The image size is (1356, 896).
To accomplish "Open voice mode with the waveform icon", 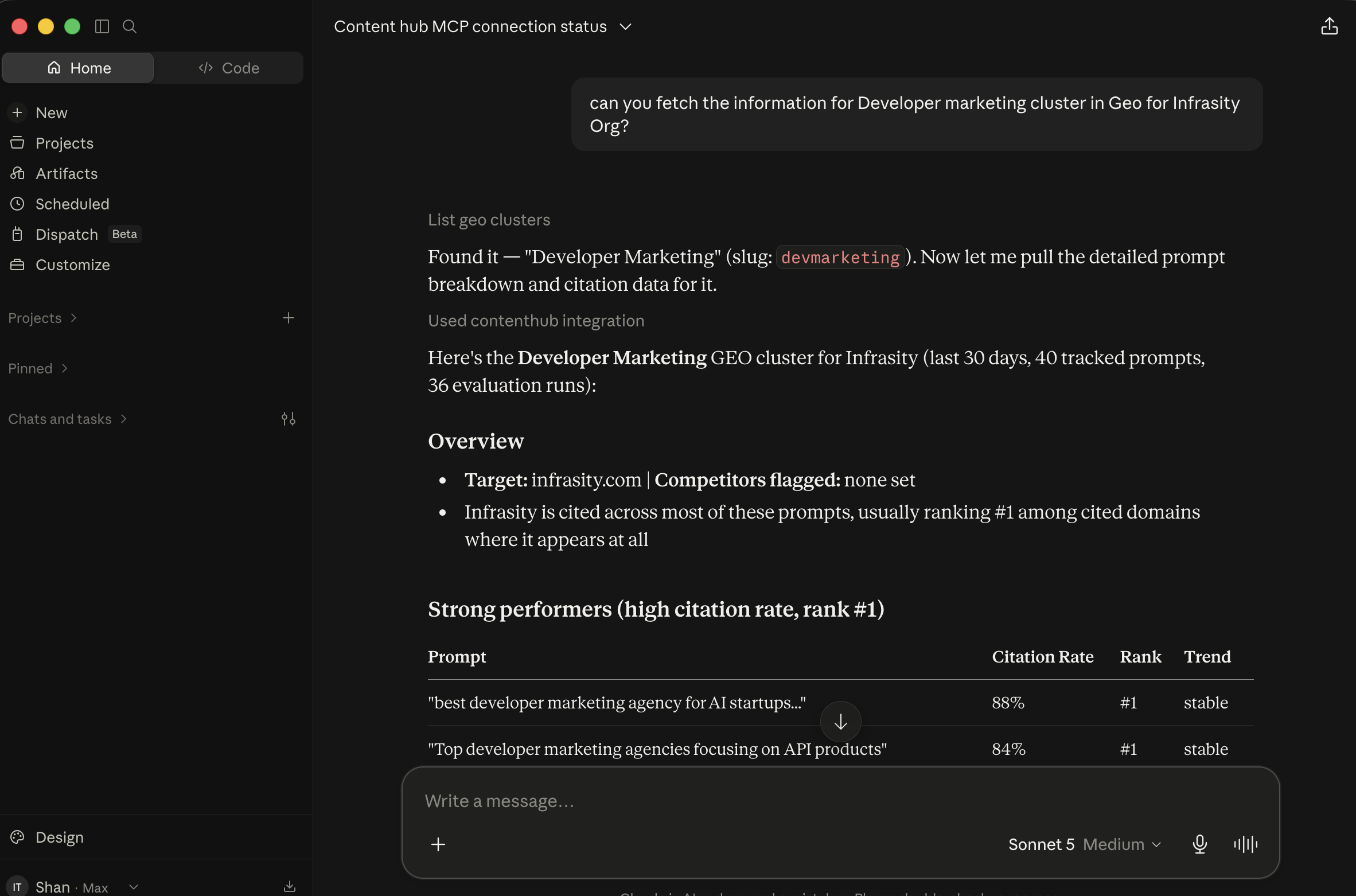I will click(1246, 844).
